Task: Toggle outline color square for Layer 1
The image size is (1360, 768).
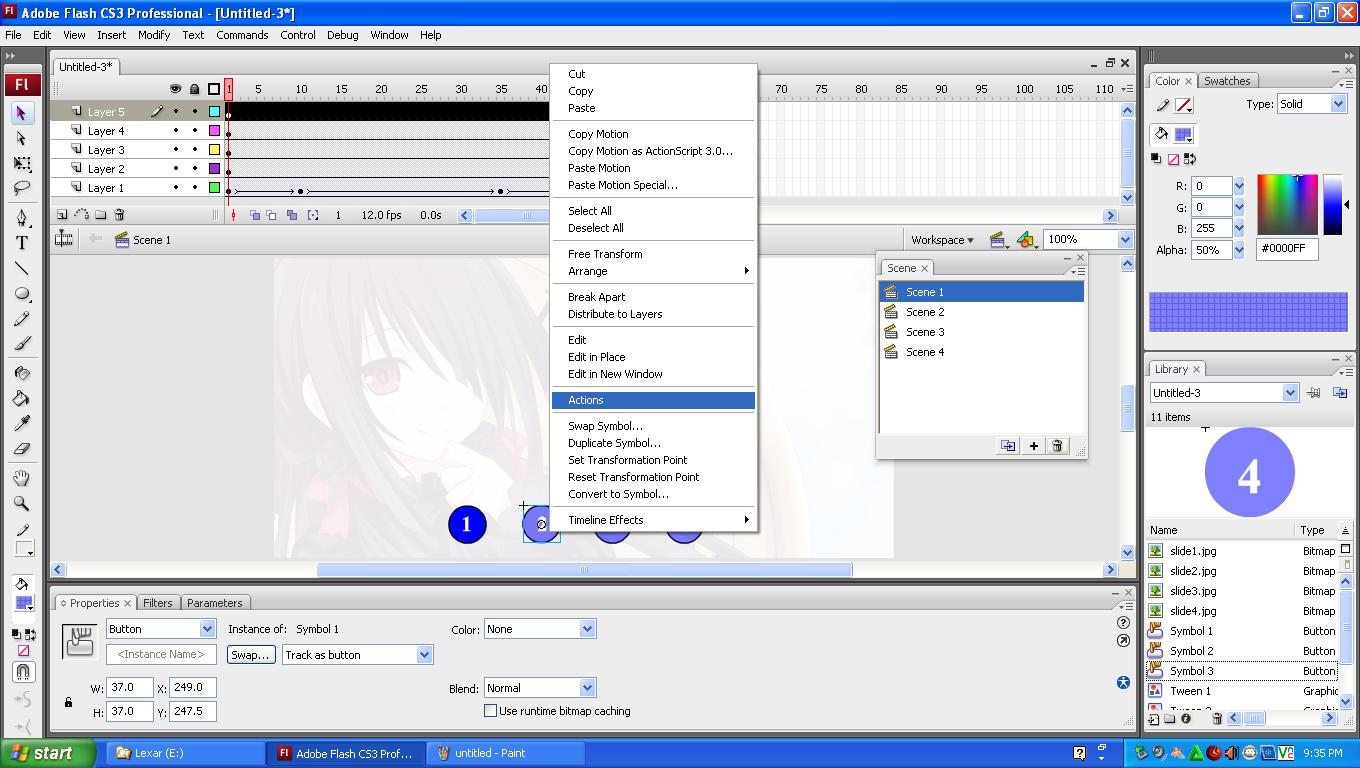Action: pyautogui.click(x=214, y=188)
